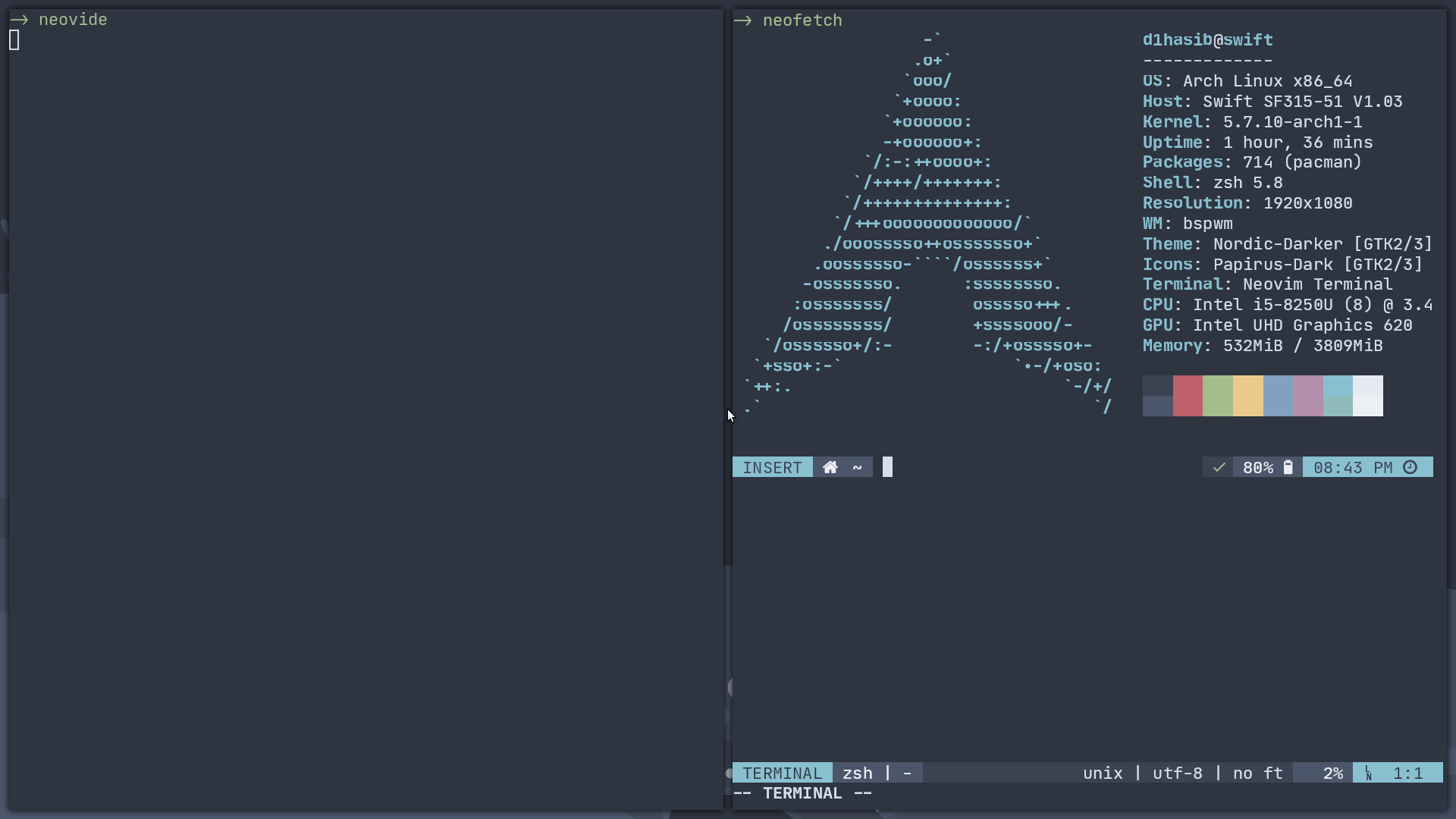Select the TERMINAL mode label in statusline
1456x819 pixels.
click(783, 773)
